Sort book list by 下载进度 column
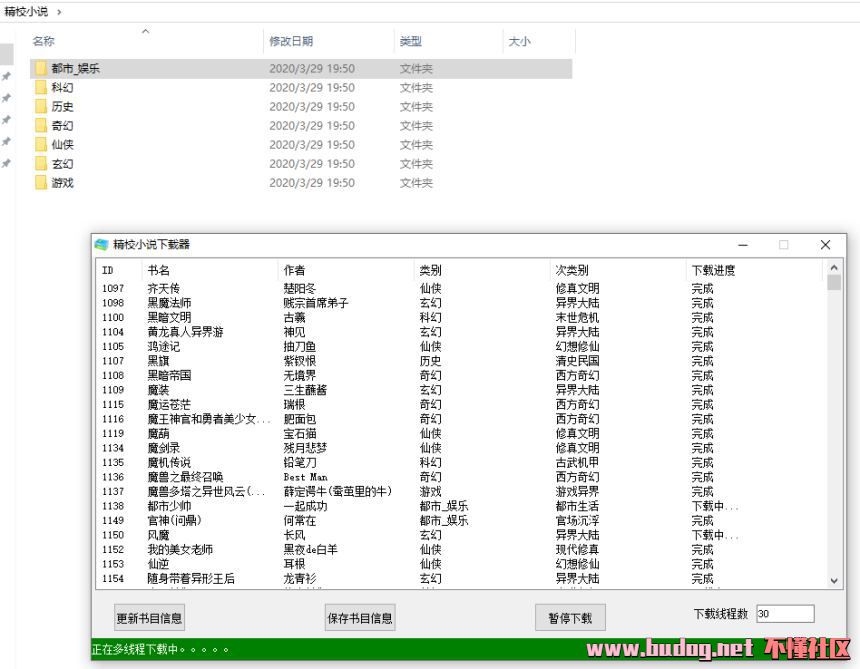The width and height of the screenshot is (860, 669). pos(713,270)
